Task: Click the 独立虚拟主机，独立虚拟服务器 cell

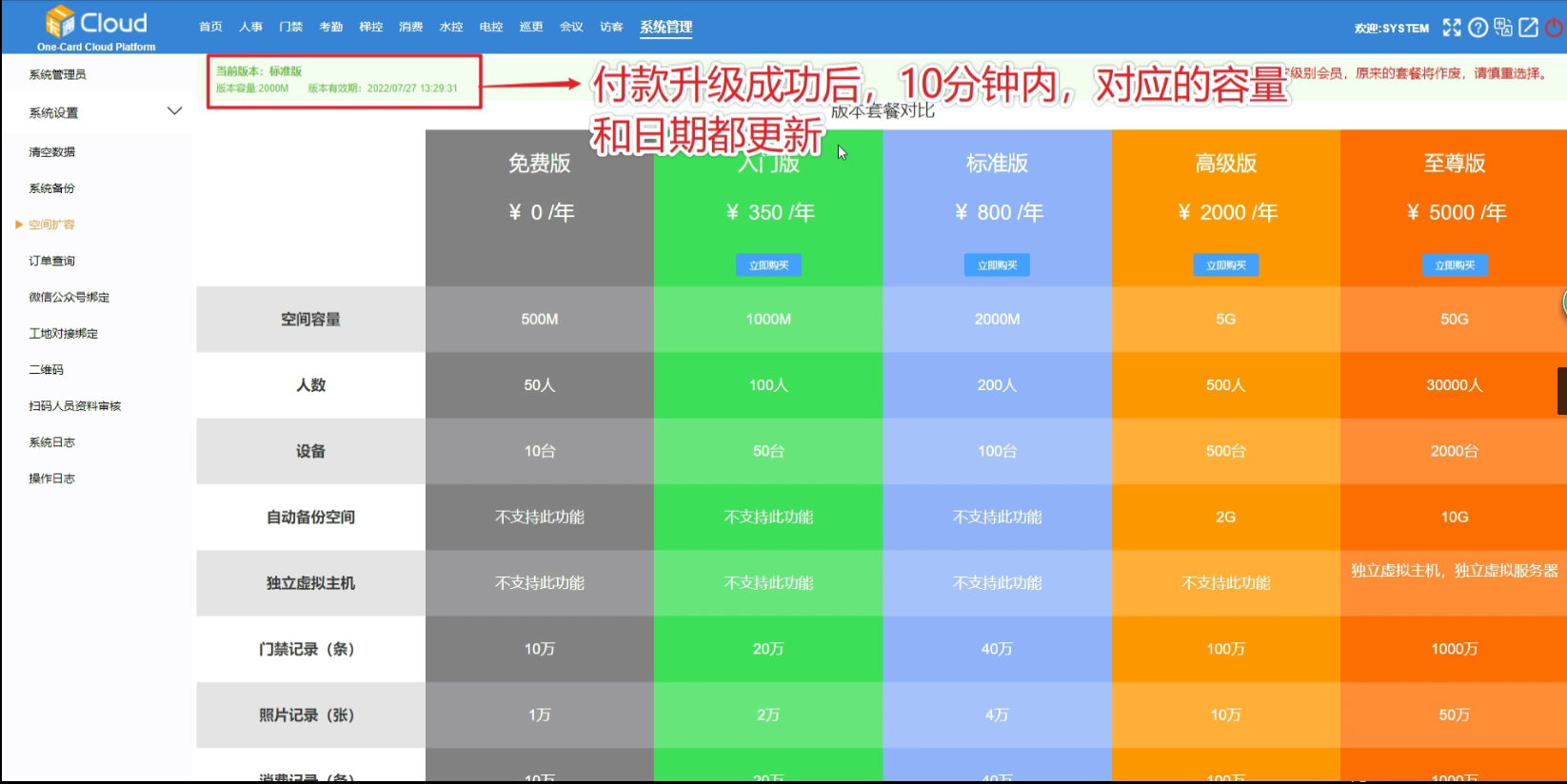Action: coord(1455,570)
